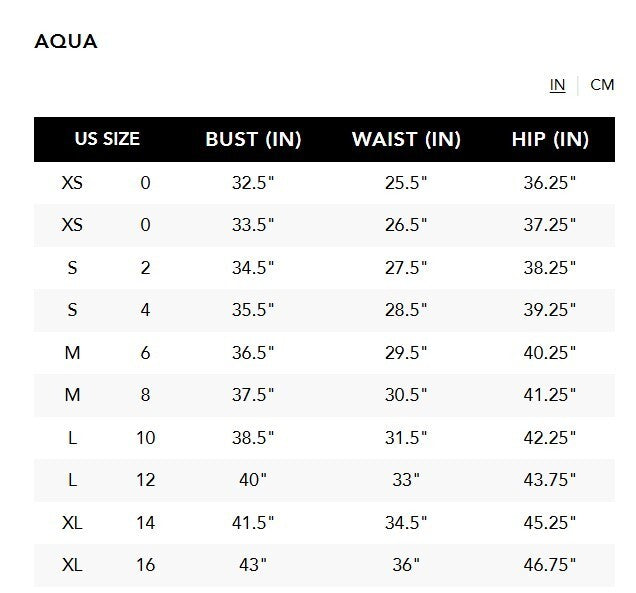Click the US SIZE column header
The image size is (636, 593).
coord(107,139)
